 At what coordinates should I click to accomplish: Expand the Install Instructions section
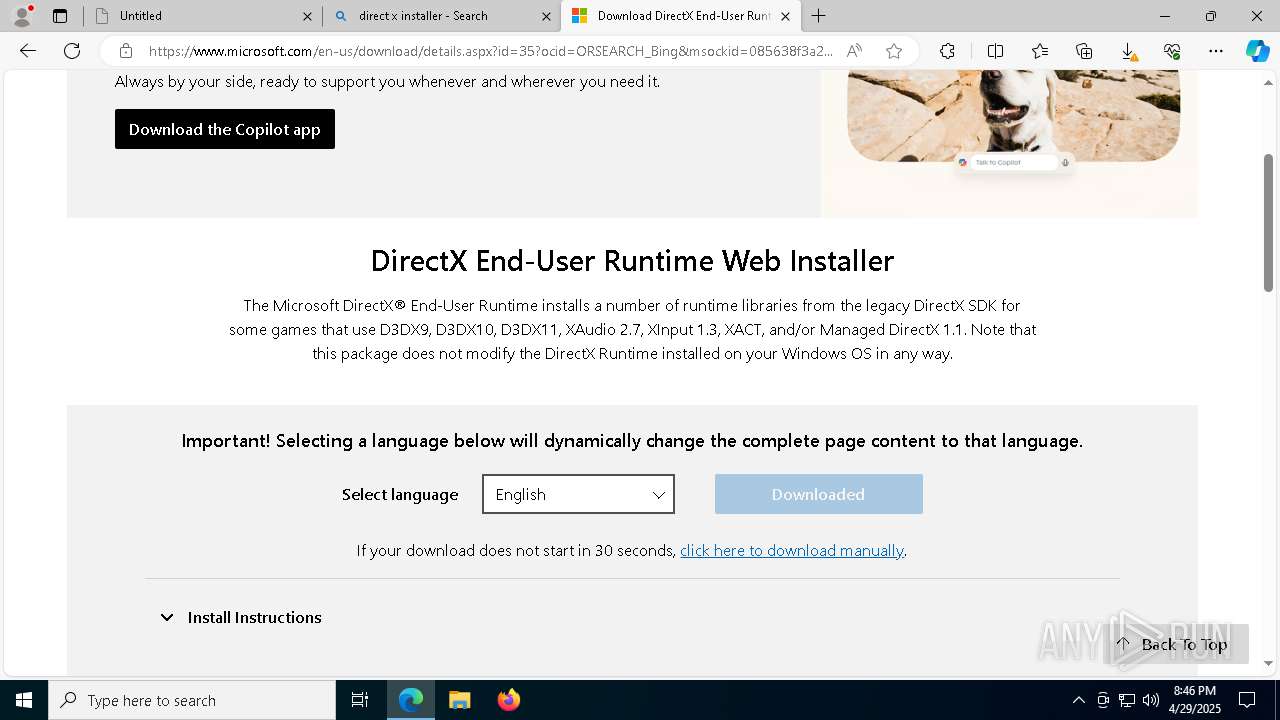(240, 618)
